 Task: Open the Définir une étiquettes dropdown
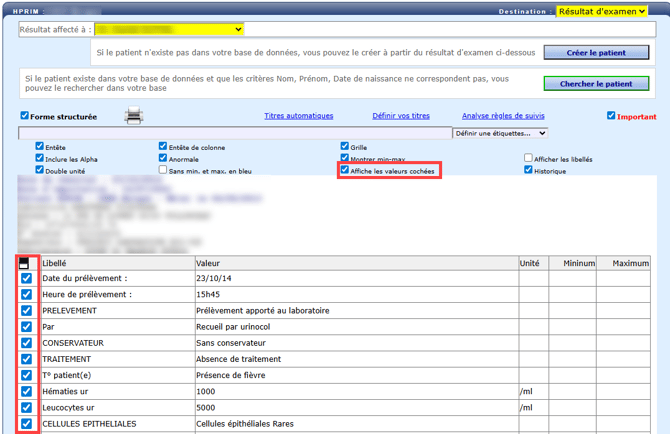(x=499, y=133)
